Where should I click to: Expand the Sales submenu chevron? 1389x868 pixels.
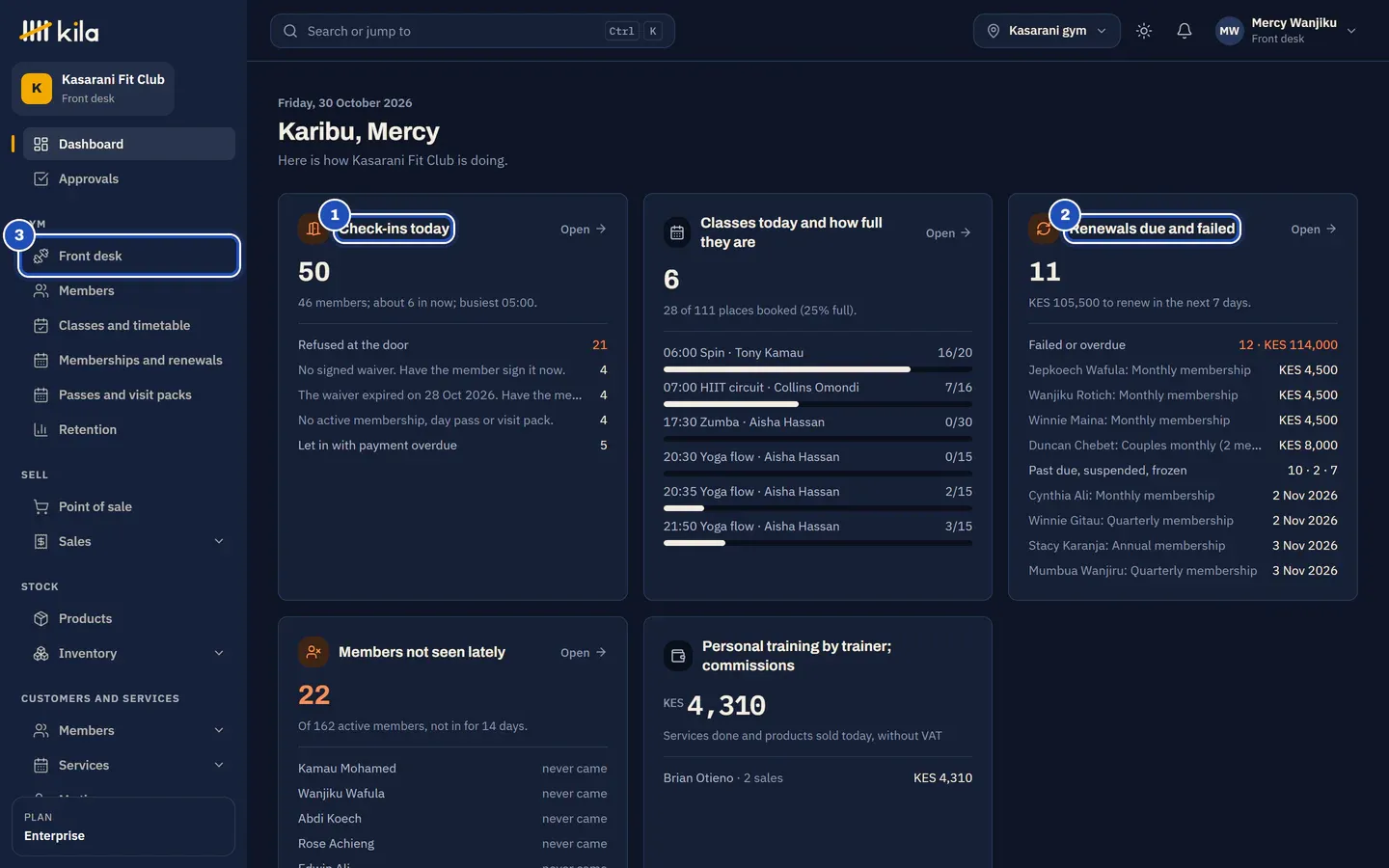(219, 541)
